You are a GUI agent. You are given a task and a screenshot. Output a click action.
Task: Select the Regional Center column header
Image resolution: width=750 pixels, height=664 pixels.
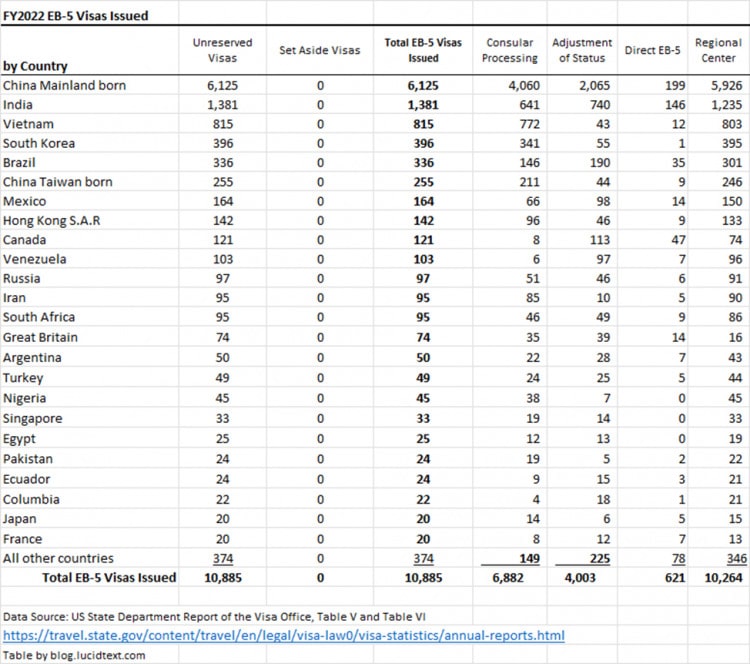coord(718,50)
